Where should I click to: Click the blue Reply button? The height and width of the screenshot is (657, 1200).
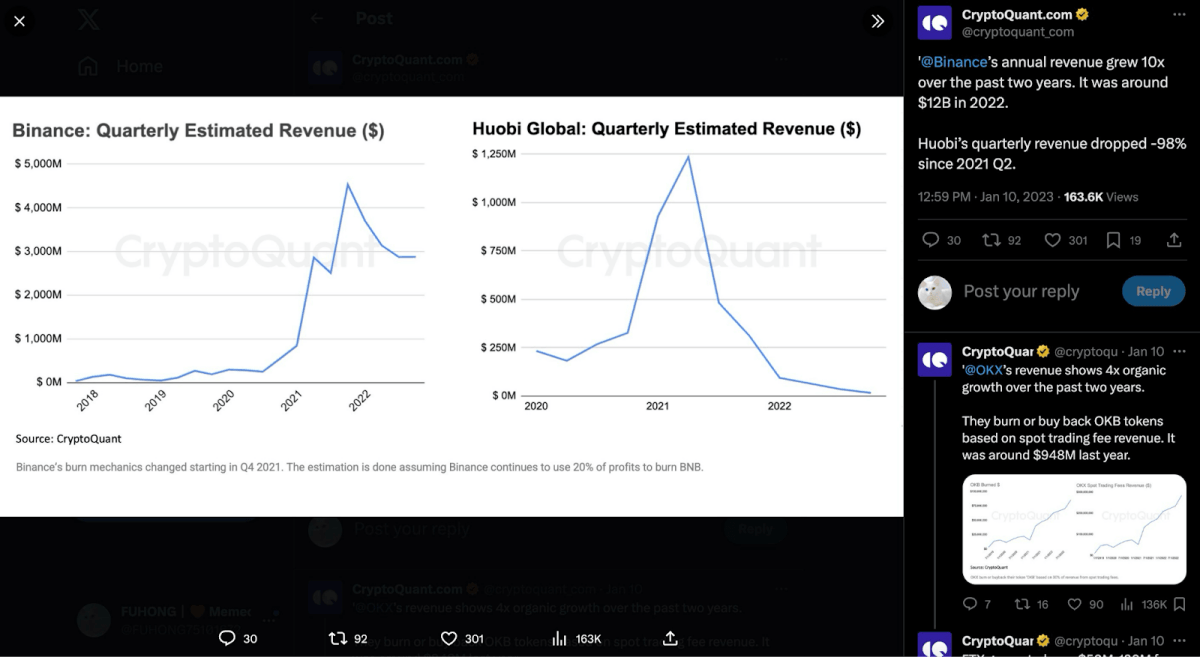(1153, 291)
